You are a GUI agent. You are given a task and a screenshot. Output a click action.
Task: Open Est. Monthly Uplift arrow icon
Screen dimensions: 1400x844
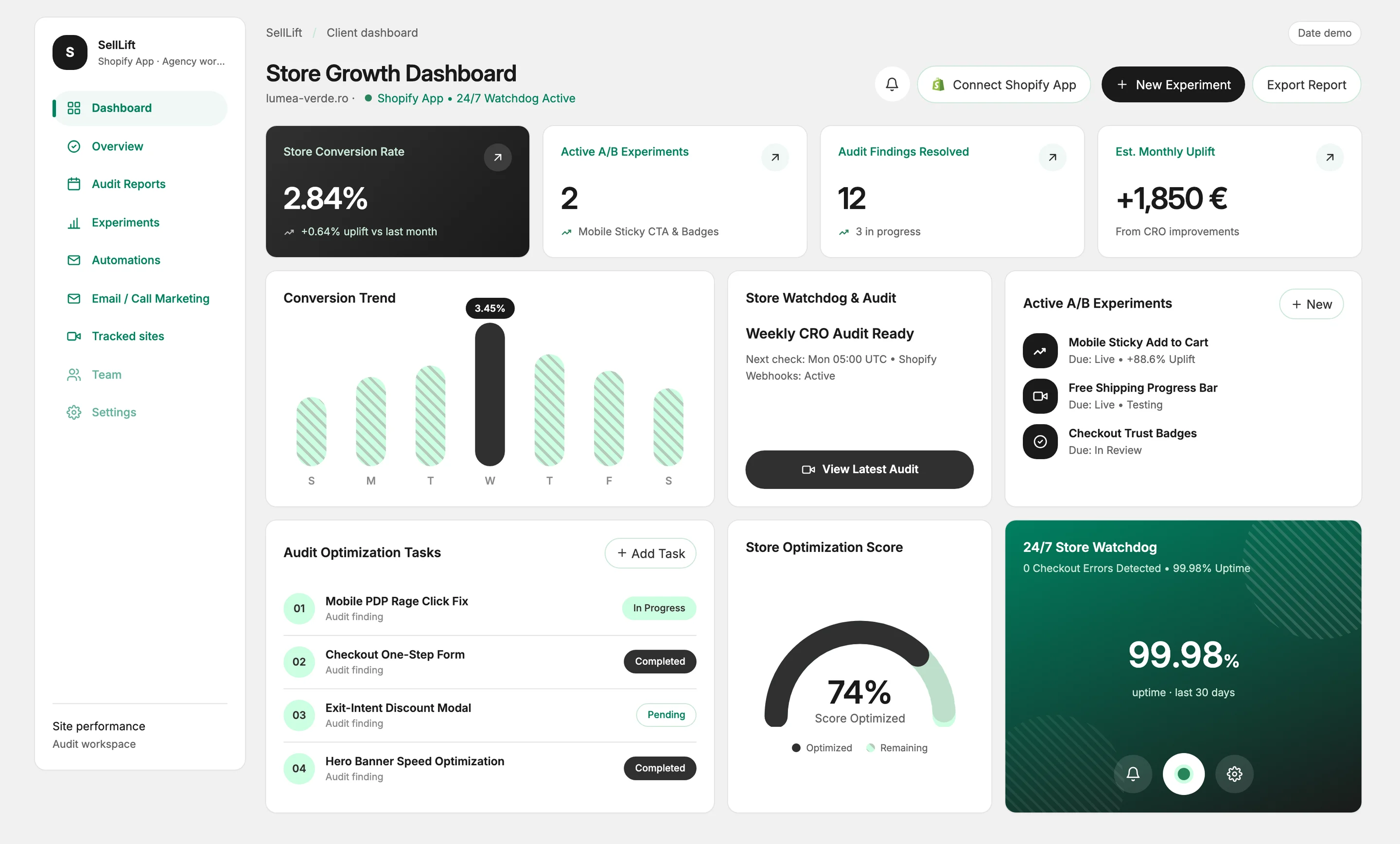tap(1330, 157)
